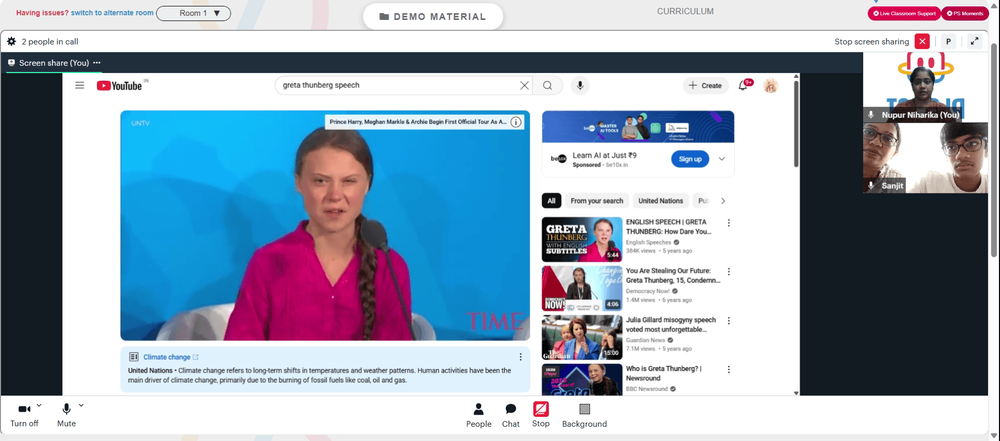Open the Curriculum tab
This screenshot has width=1000, height=441.
[685, 11]
